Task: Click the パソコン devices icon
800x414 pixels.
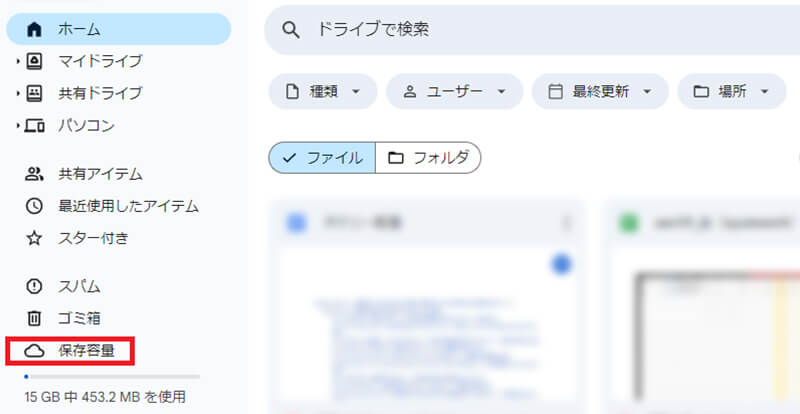Action: (34, 126)
